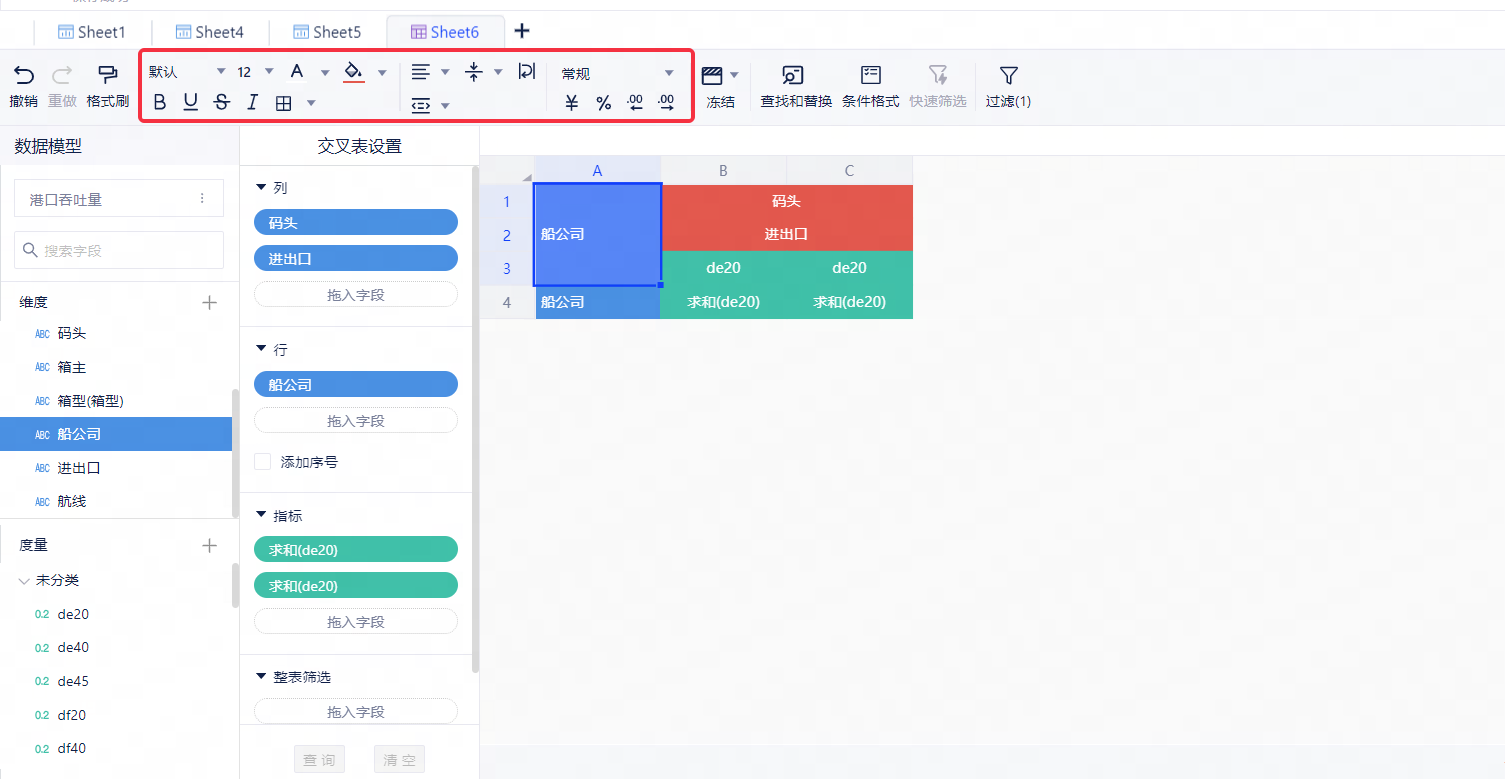
Task: Click the fill color bucket swatch
Action: pos(353,72)
